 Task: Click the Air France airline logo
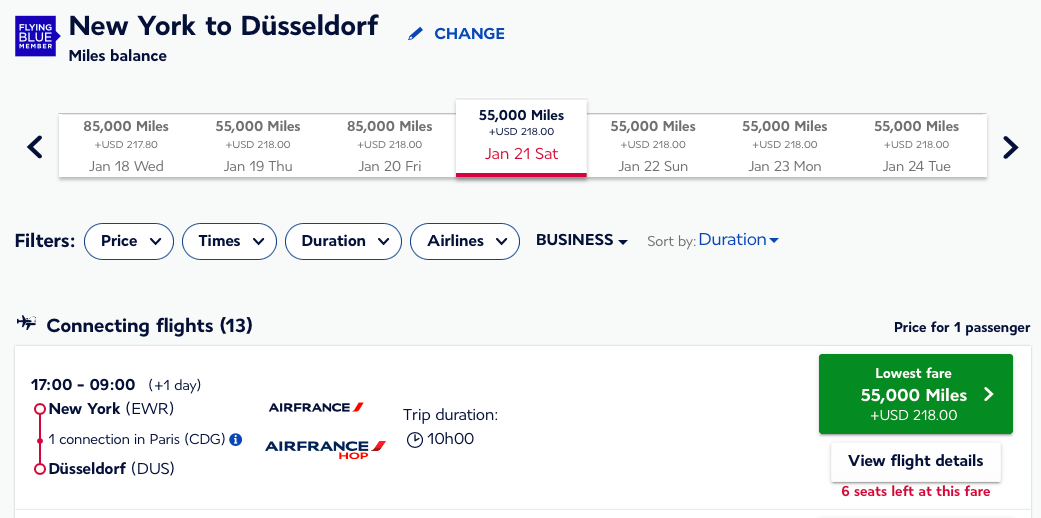[316, 407]
